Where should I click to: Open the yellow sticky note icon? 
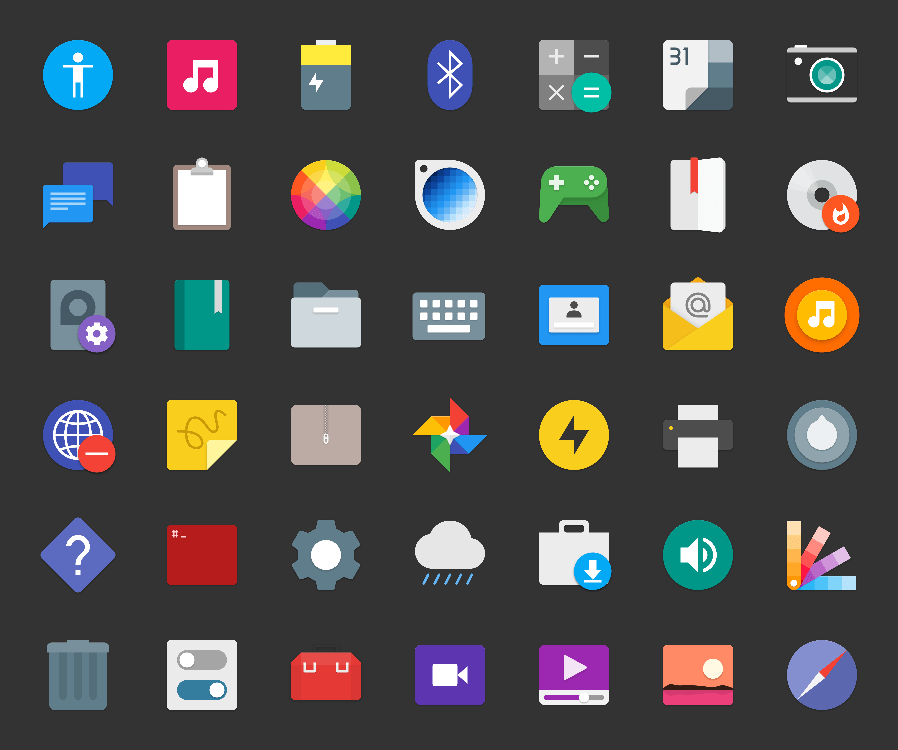[x=202, y=435]
